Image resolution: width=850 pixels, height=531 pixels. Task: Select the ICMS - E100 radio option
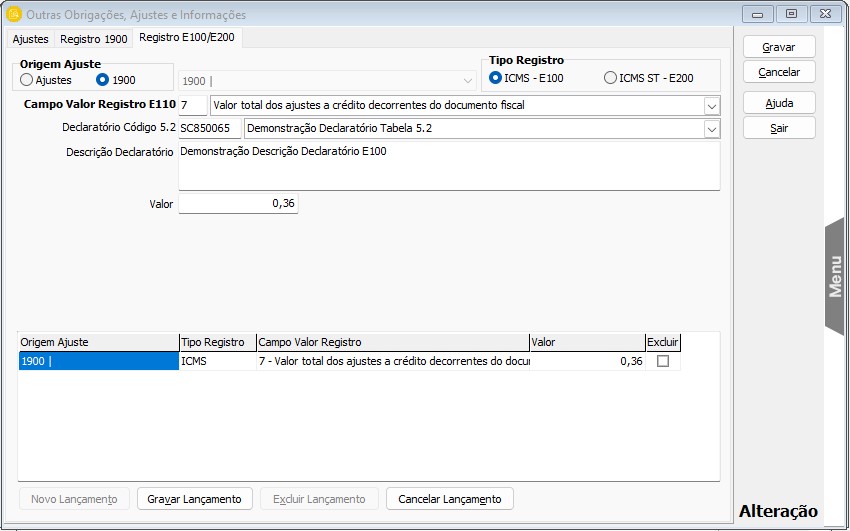[496, 78]
